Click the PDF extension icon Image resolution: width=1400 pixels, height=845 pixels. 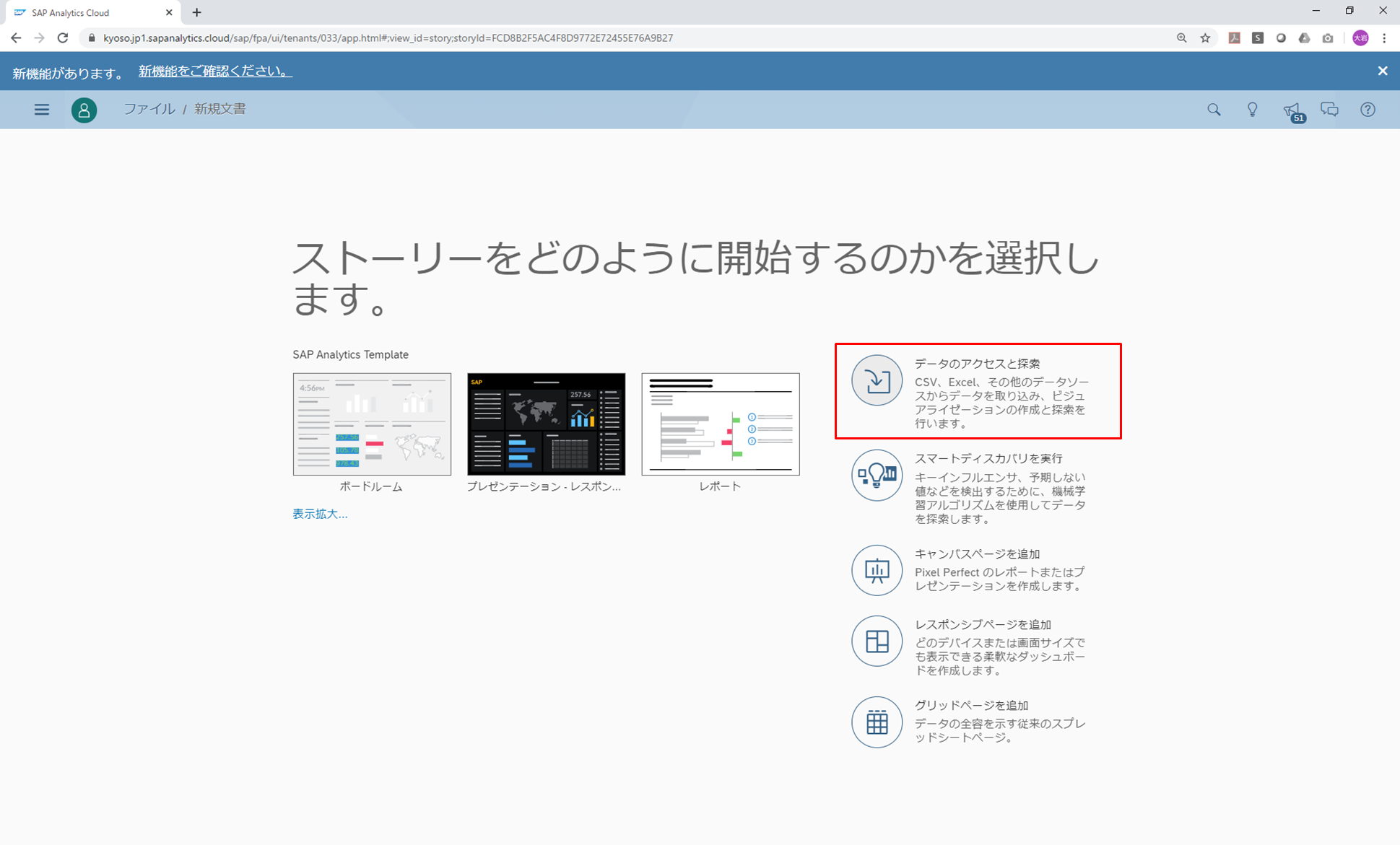tap(1234, 38)
